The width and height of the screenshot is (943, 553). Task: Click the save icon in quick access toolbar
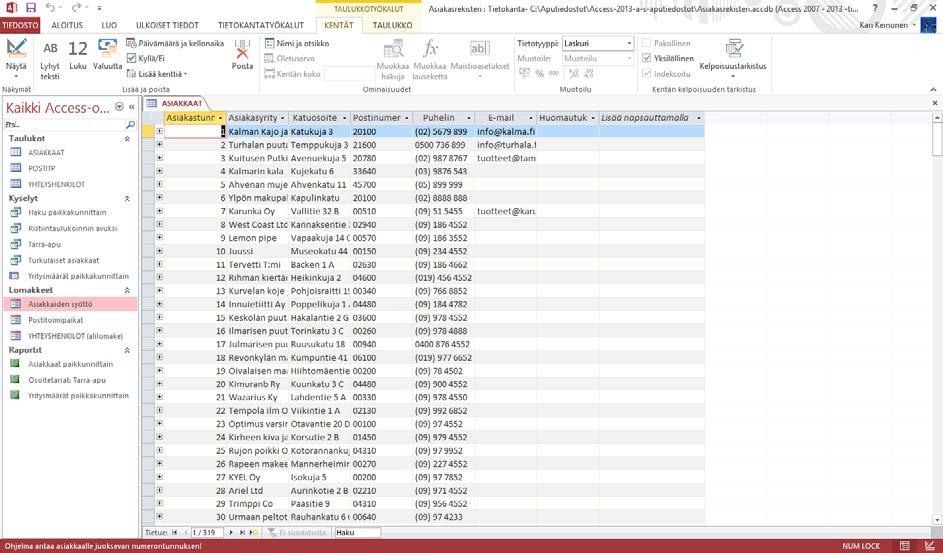(31, 8)
